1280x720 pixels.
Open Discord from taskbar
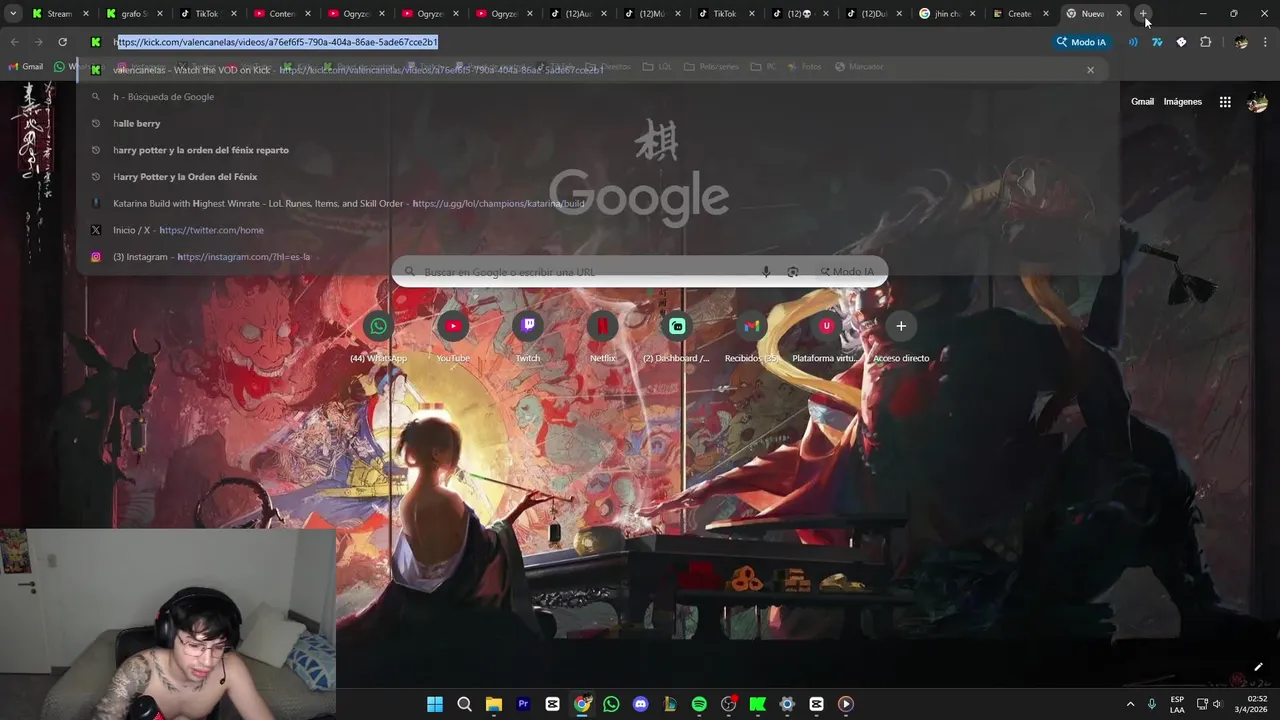(x=640, y=704)
